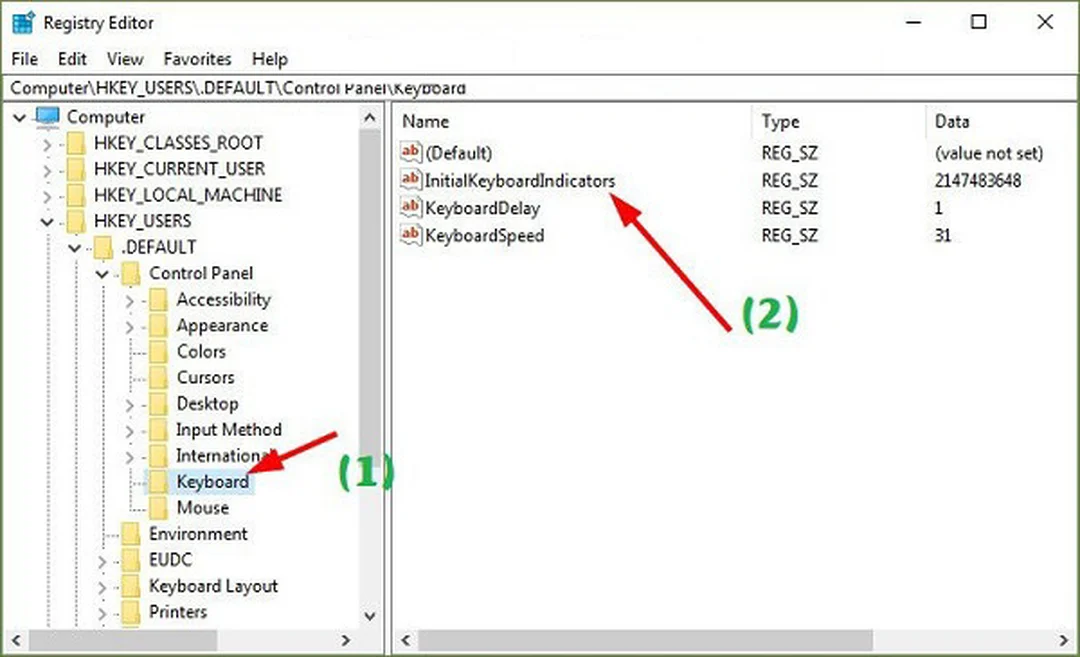The width and height of the screenshot is (1080, 657).
Task: Click the 2147483648 data value
Action: [x=977, y=180]
